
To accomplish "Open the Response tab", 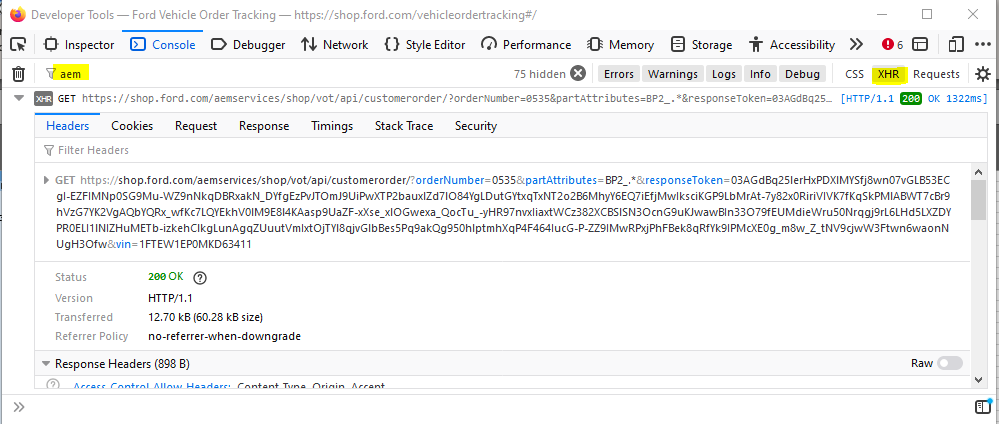I will tap(264, 126).
